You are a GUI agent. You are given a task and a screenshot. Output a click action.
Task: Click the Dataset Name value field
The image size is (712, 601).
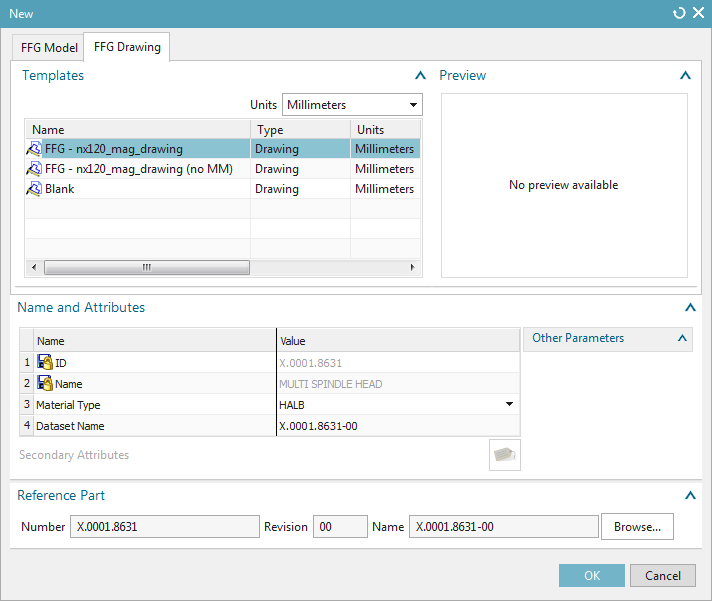coord(397,426)
